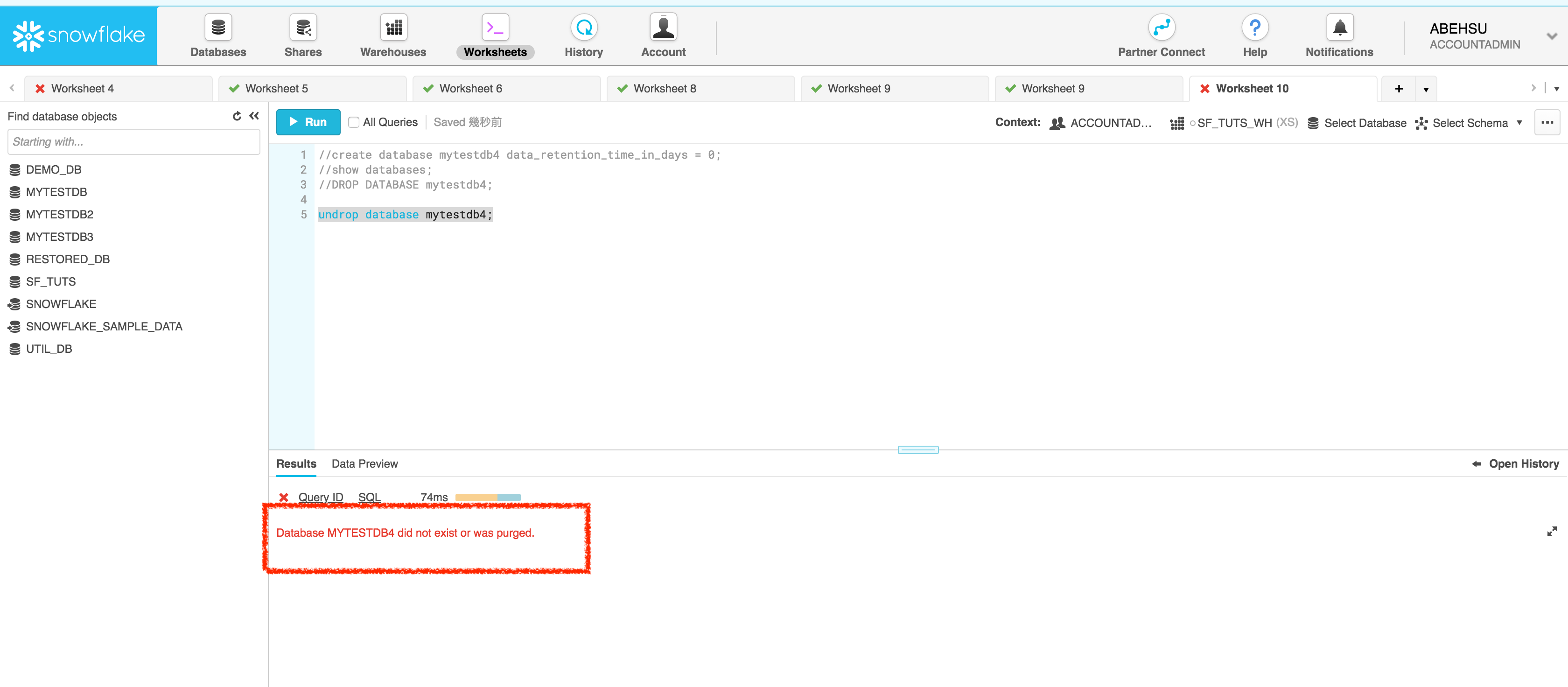Click the //show databases; comment line
1568x687 pixels.
point(375,170)
